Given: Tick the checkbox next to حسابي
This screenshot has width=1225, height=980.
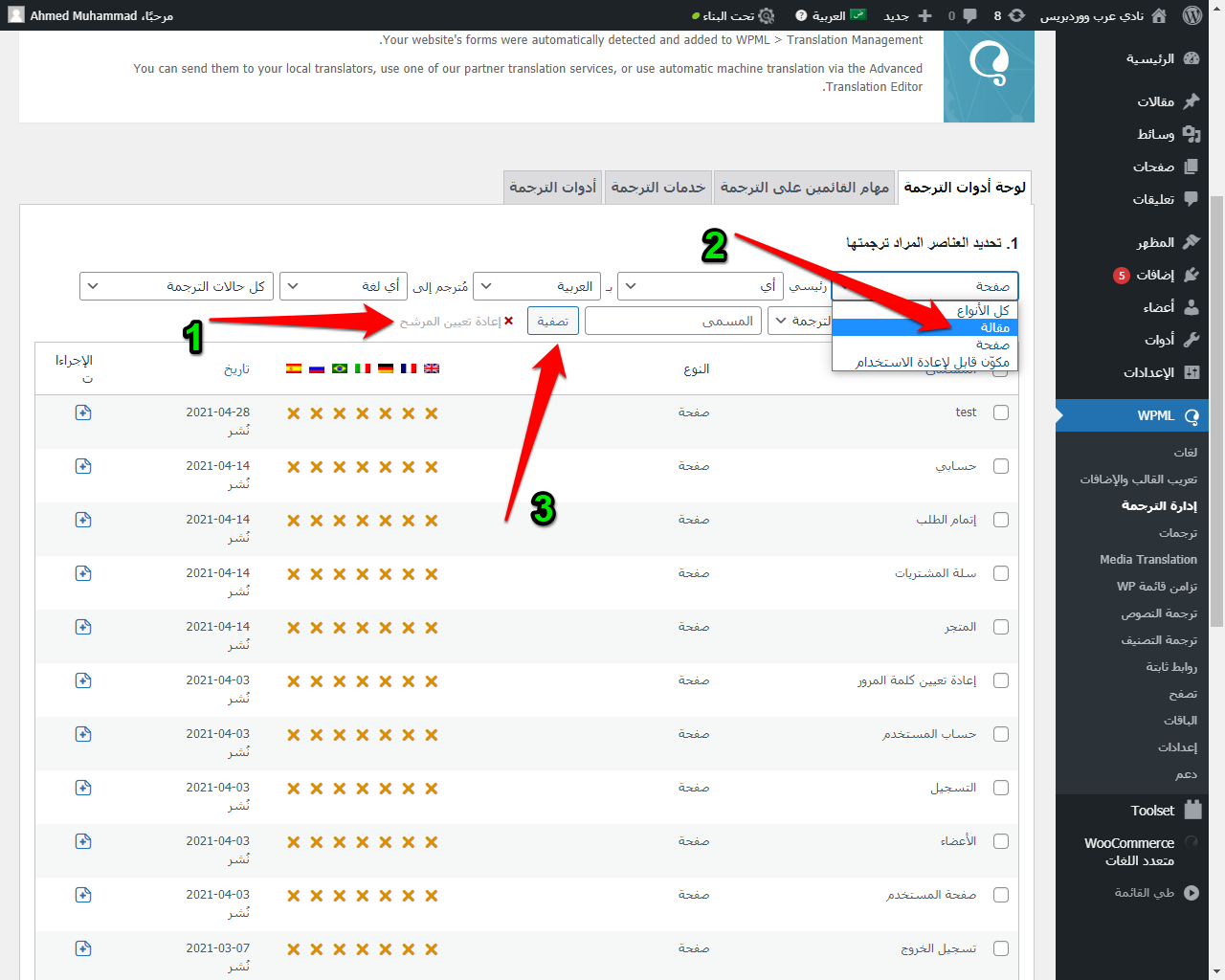Looking at the screenshot, I should pyautogui.click(x=1001, y=466).
